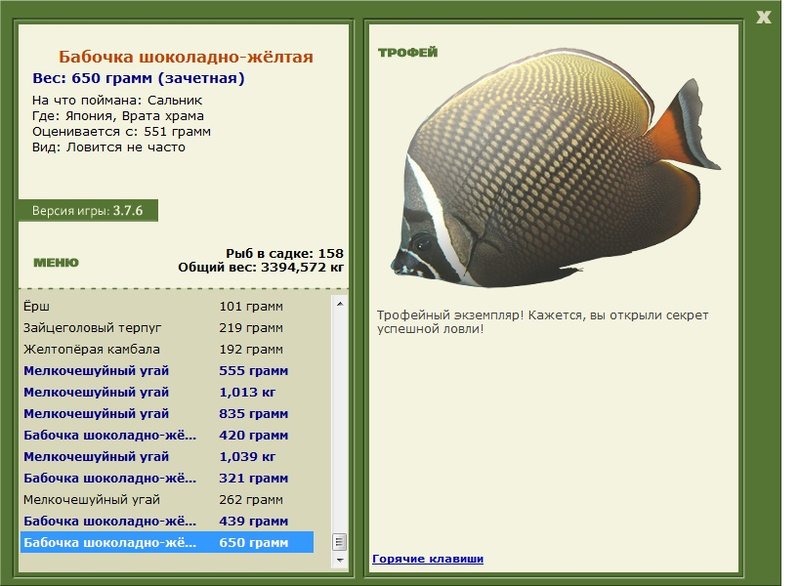
Task: Select highlighted Бабочка шоколадно-жё... 650 грамм row
Action: pyautogui.click(x=167, y=542)
